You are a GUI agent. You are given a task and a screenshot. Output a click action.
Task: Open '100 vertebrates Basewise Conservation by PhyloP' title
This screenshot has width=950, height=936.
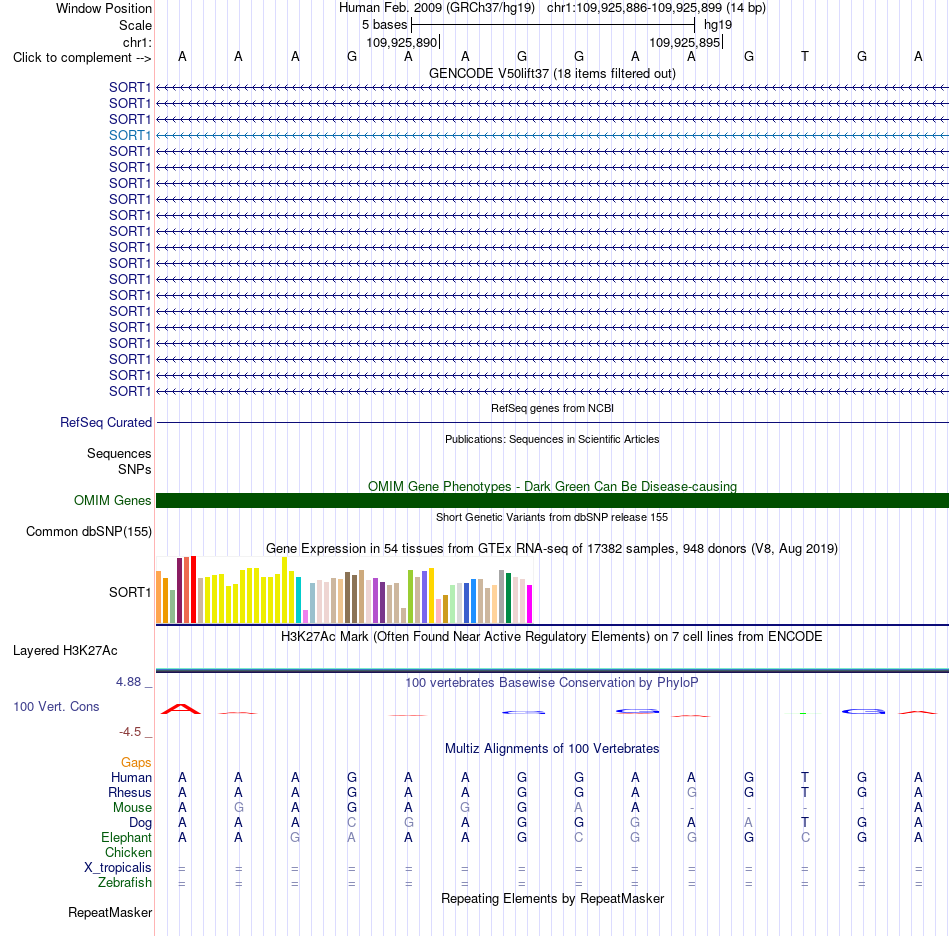(x=552, y=683)
